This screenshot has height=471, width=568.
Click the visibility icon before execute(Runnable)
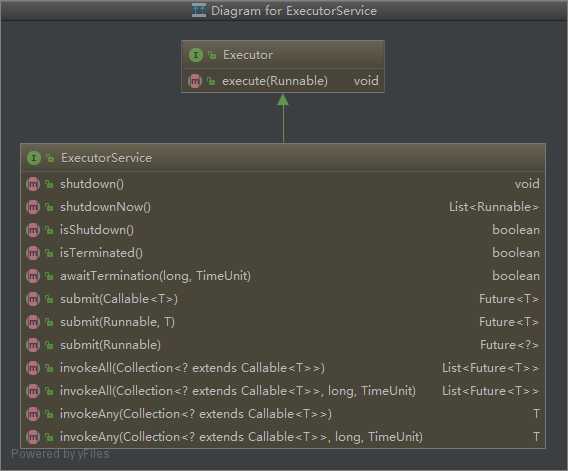coord(211,81)
